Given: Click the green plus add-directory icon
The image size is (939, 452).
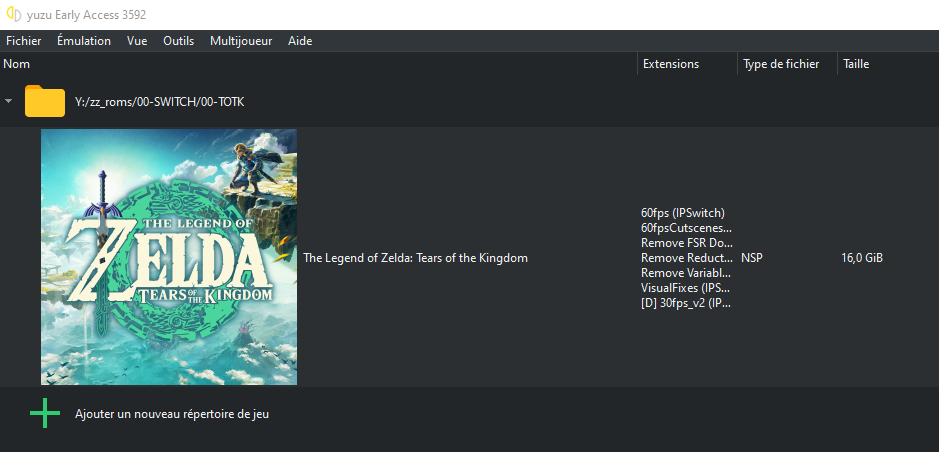Looking at the screenshot, I should pos(45,413).
